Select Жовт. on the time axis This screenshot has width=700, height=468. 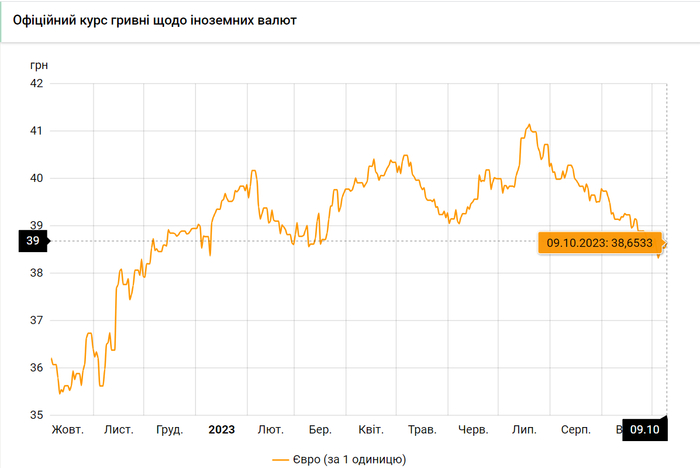68,429
